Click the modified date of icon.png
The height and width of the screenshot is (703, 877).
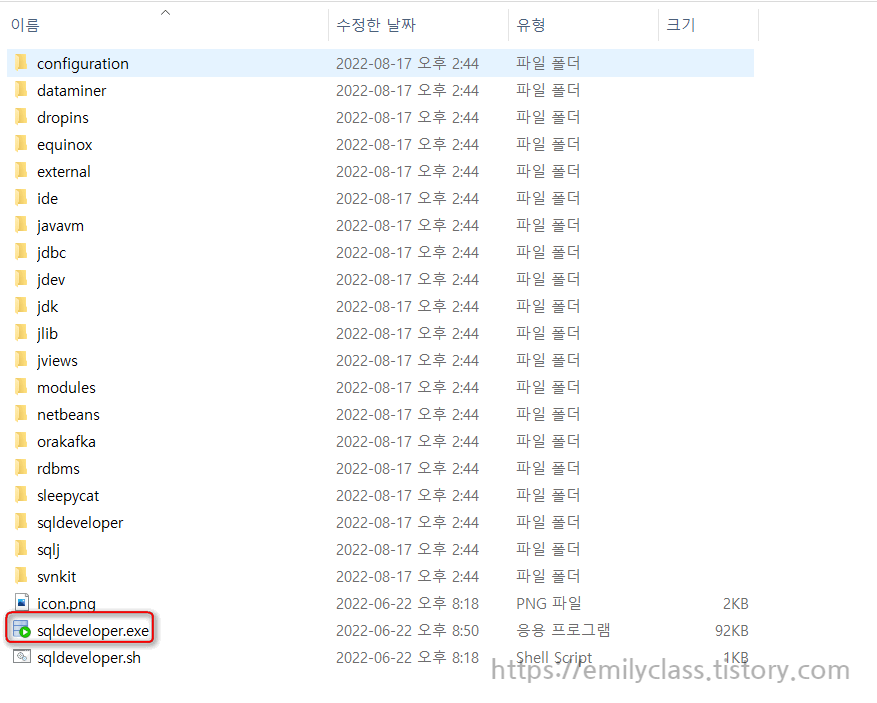[407, 604]
